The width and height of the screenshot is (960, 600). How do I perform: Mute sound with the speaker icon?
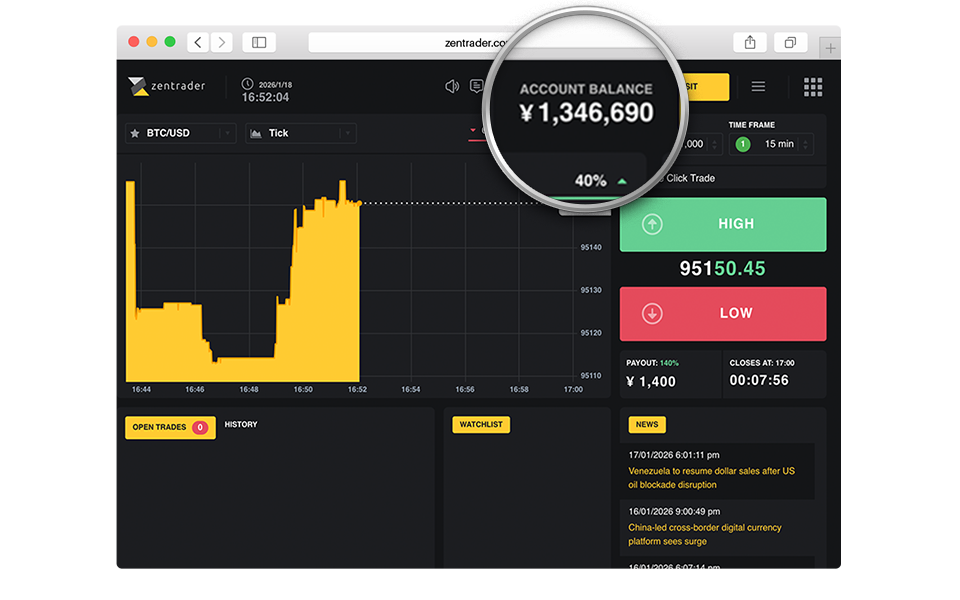tap(452, 86)
